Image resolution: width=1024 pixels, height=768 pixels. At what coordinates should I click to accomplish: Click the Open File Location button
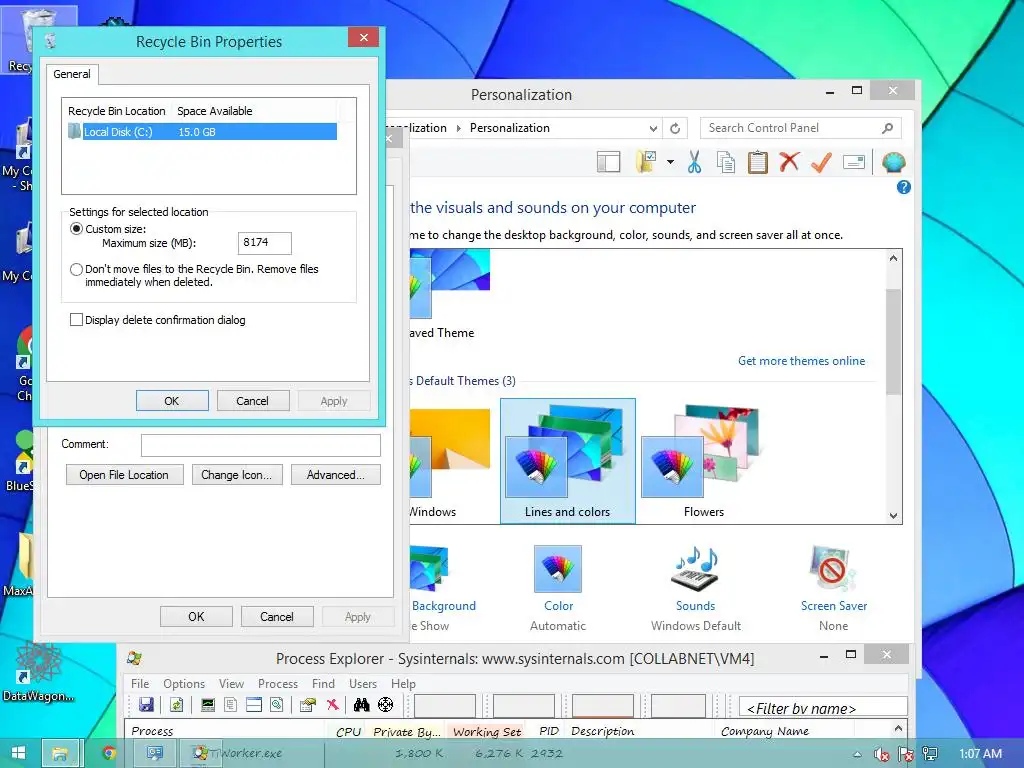[x=124, y=475]
